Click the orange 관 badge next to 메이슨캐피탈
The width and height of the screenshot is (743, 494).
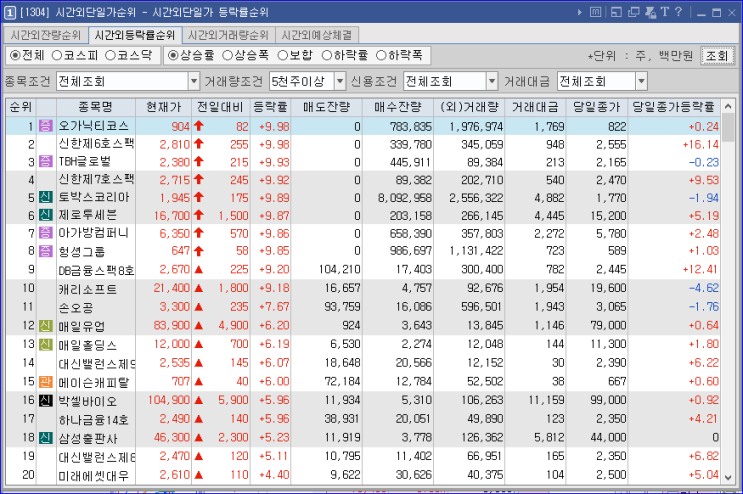pos(45,381)
